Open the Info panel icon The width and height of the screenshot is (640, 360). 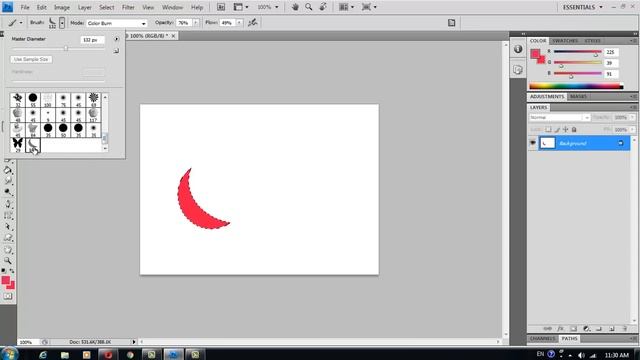coord(518,49)
